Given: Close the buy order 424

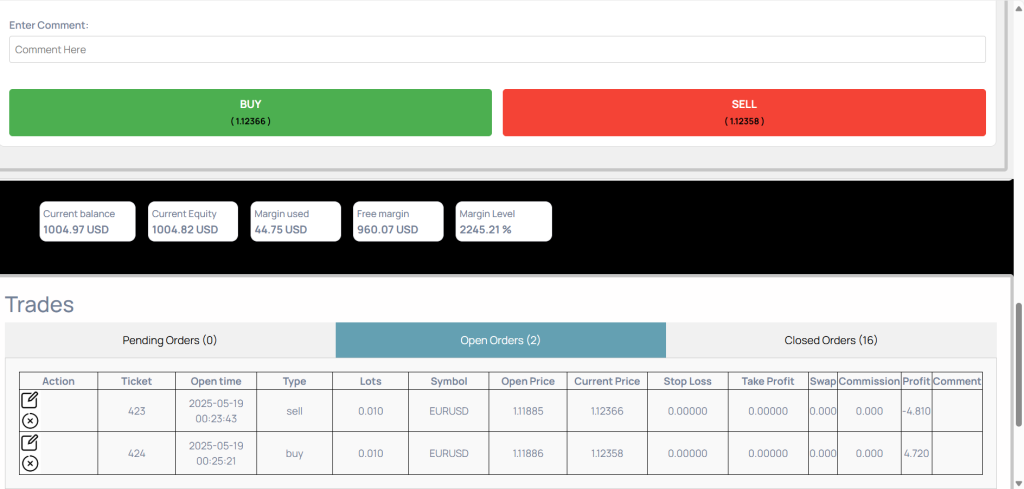Looking at the screenshot, I should click(30, 463).
